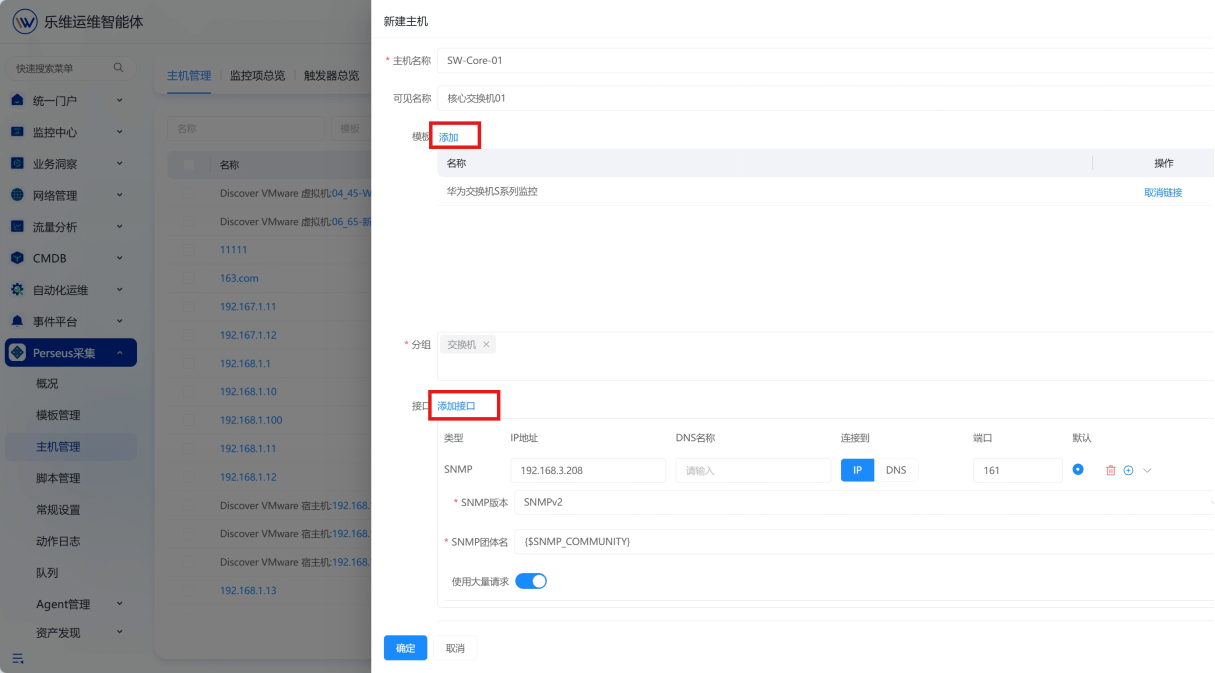
Task: Open the SNMP版本 dropdown
Action: point(864,502)
